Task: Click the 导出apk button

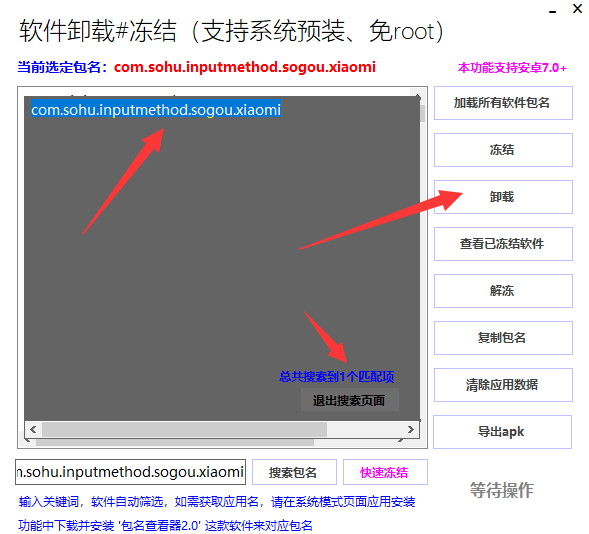Action: tap(502, 432)
